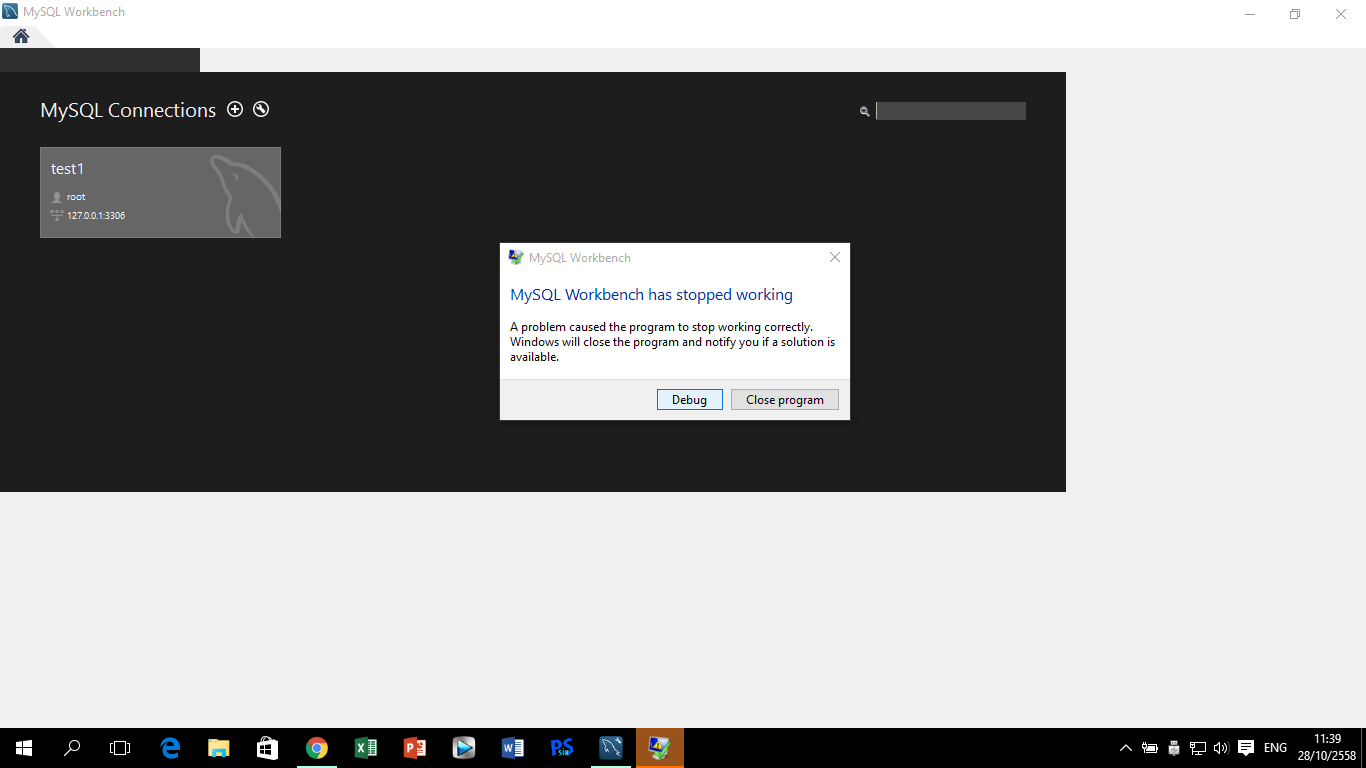The height and width of the screenshot is (768, 1366).
Task: Click the root user label on test1
Action: point(76,197)
